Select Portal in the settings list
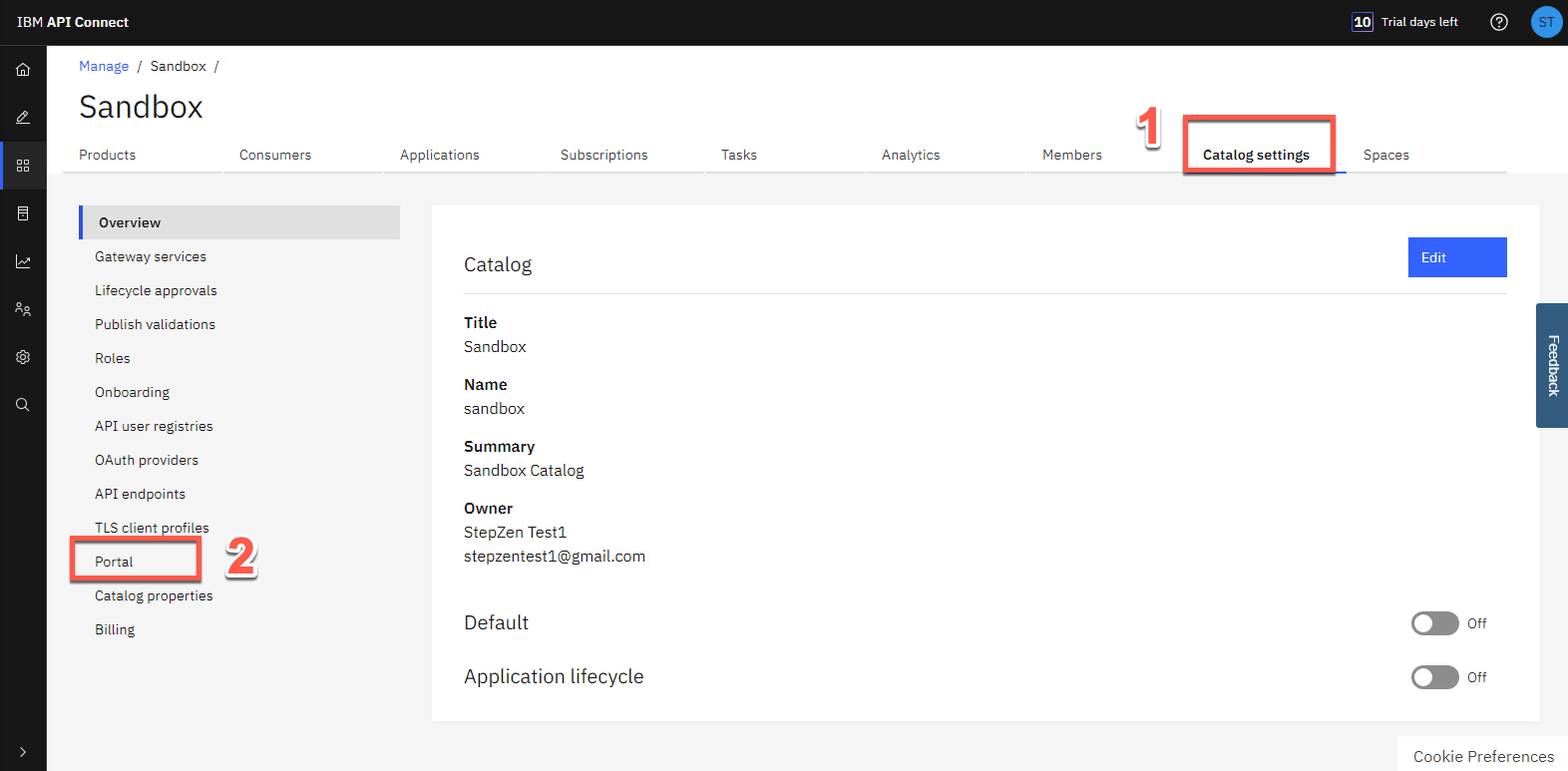The height and width of the screenshot is (771, 1568). click(x=115, y=562)
